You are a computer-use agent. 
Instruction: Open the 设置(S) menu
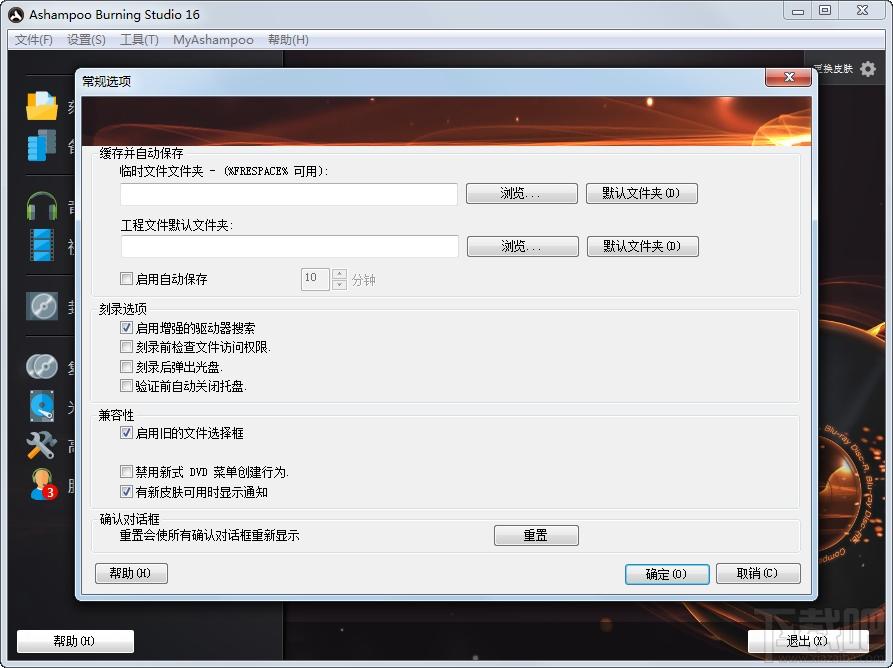[86, 40]
